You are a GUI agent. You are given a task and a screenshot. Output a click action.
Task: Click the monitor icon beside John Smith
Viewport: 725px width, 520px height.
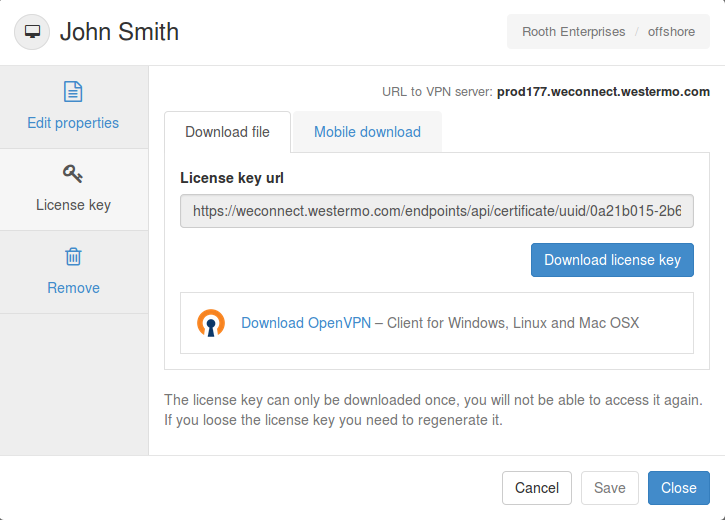coord(33,31)
